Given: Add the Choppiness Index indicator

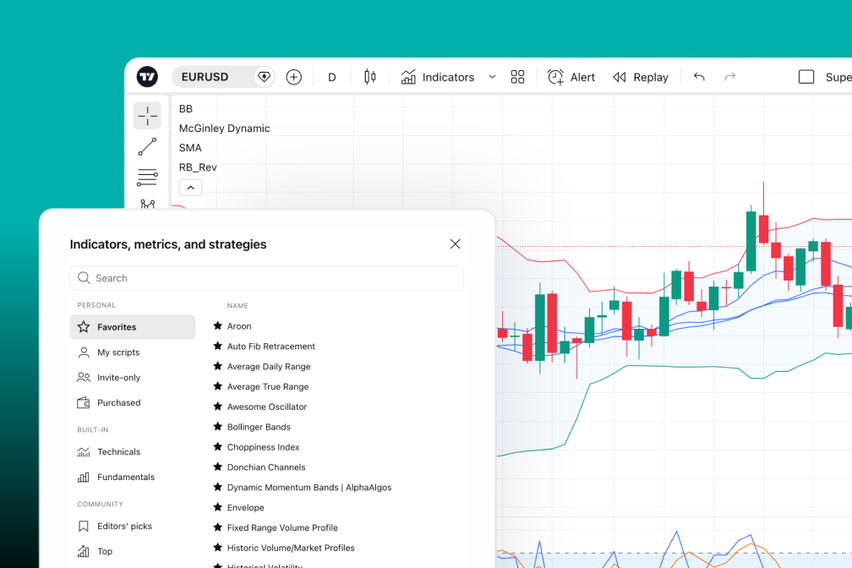Looking at the screenshot, I should click(263, 447).
